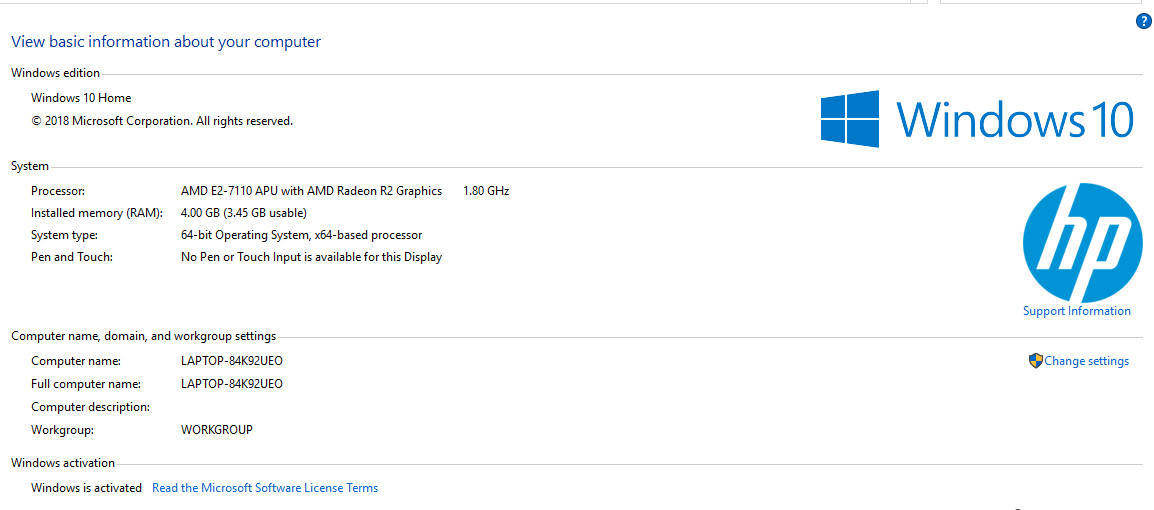Click the Microsoft Corporation copyright line
Image resolution: width=1154 pixels, height=510 pixels.
coord(162,121)
